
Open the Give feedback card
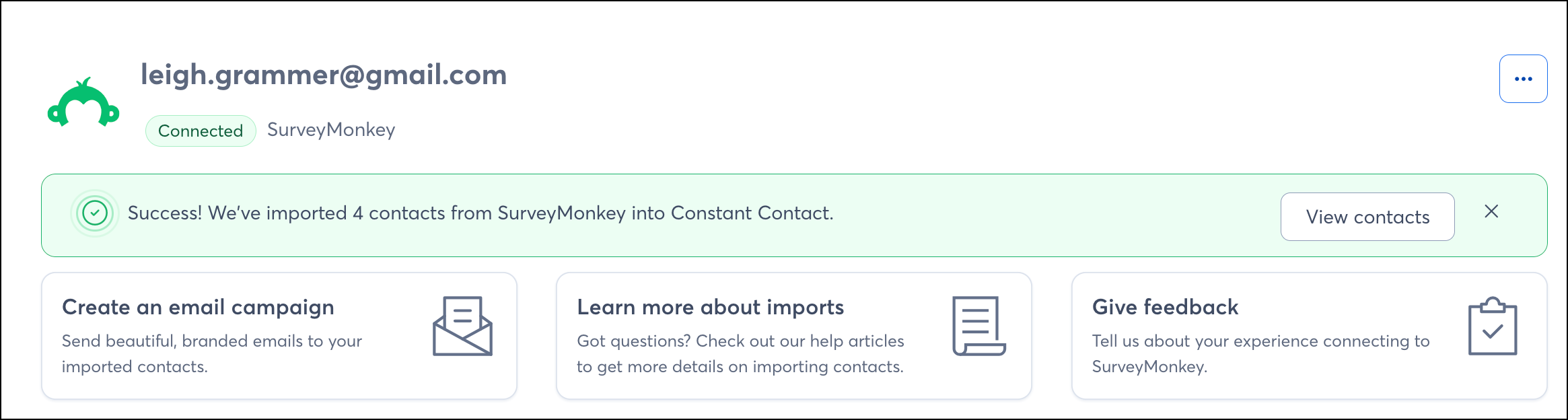pyautogui.click(x=1309, y=336)
